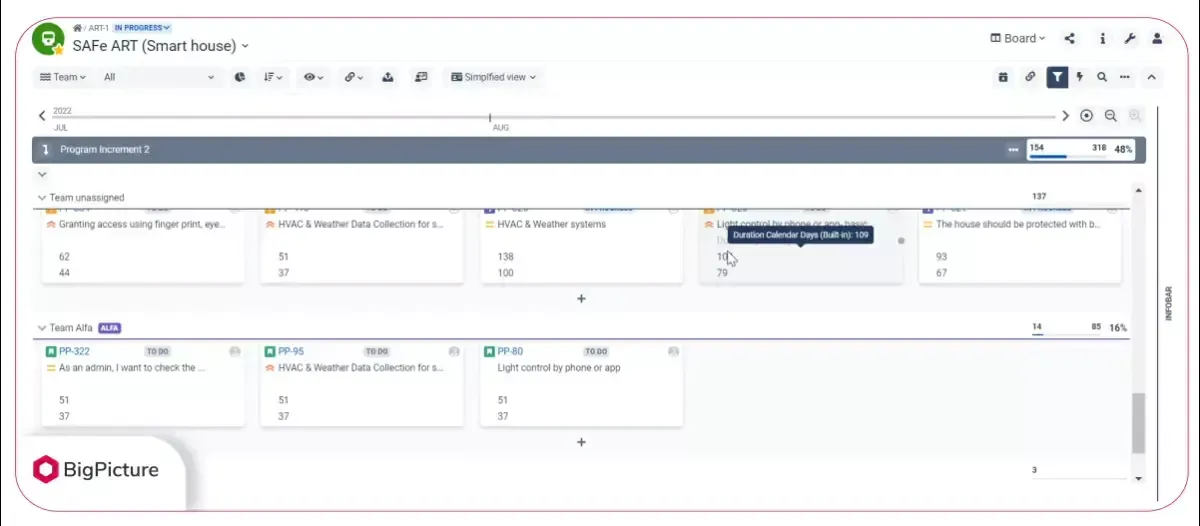Click the lightning bolt quick action icon
Viewport: 1200px width, 526px height.
(x=1080, y=77)
